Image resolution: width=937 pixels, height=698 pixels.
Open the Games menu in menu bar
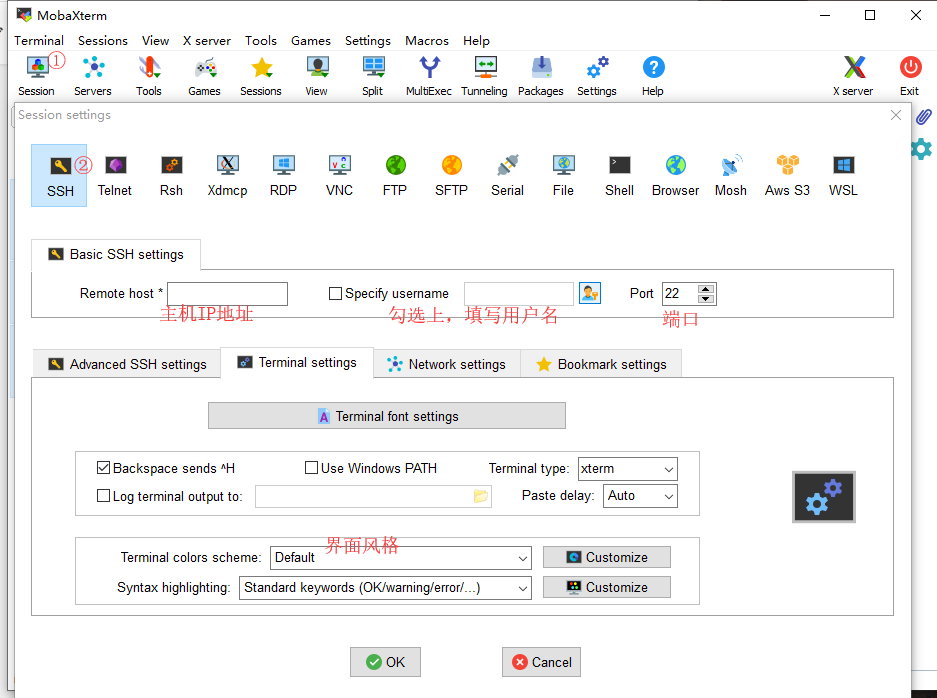pyautogui.click(x=311, y=41)
